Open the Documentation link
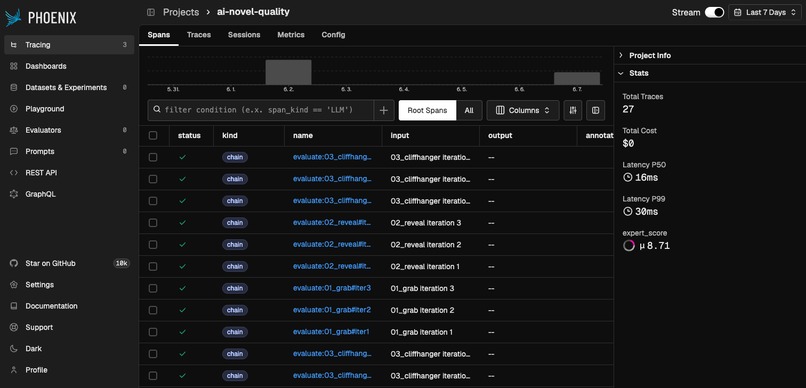Image resolution: width=806 pixels, height=388 pixels. coord(69,306)
